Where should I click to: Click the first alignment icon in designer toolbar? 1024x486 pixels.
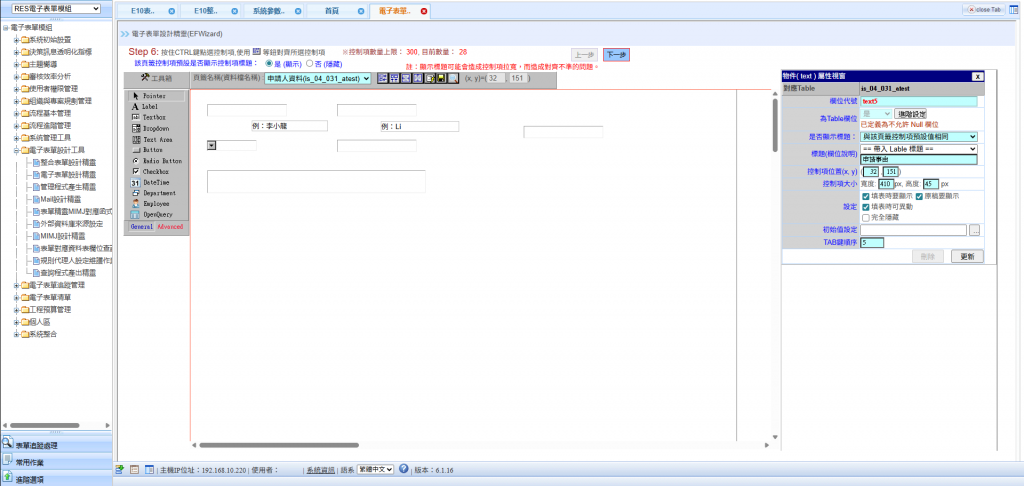point(383,78)
